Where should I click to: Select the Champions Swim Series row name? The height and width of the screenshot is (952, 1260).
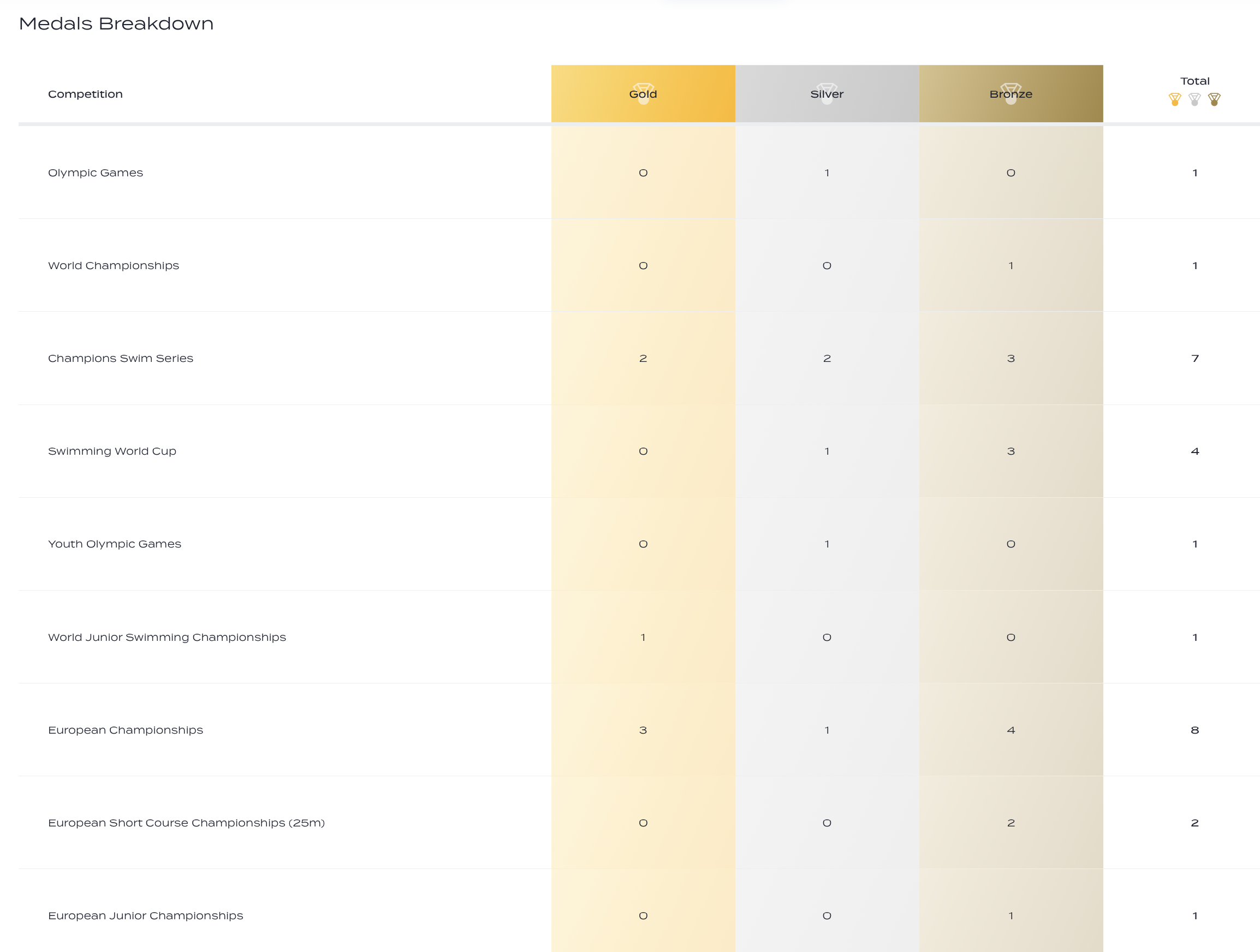121,358
